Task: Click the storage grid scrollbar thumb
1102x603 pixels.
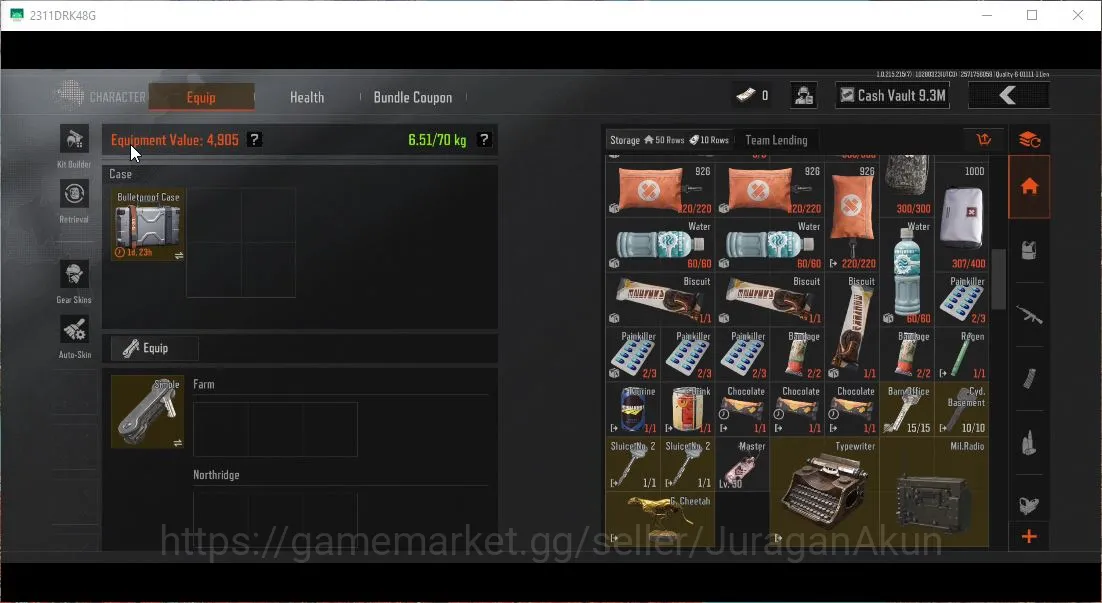Action: 998,279
